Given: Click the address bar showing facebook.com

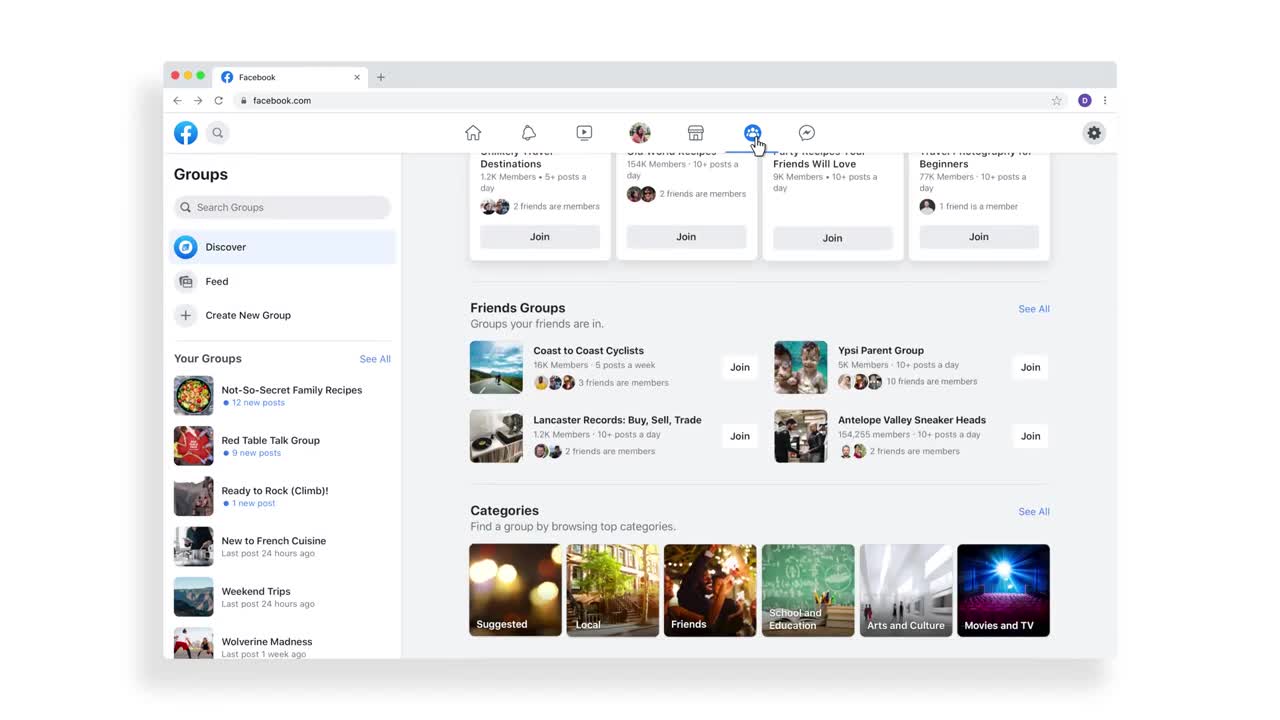Looking at the screenshot, I should point(650,101).
